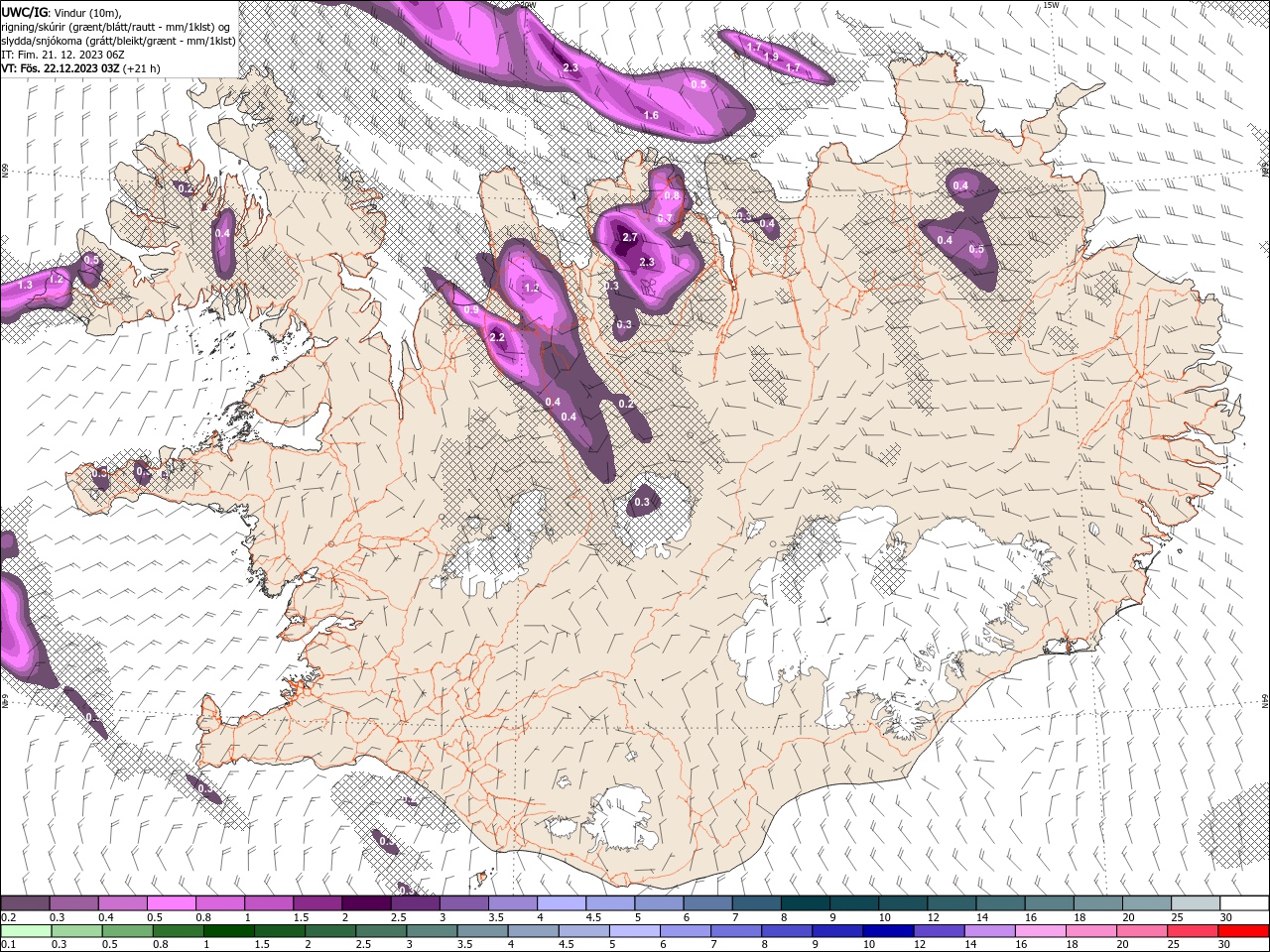Click the 1.3 snowfall value on the map
The height and width of the screenshot is (952, 1270).
26,285
